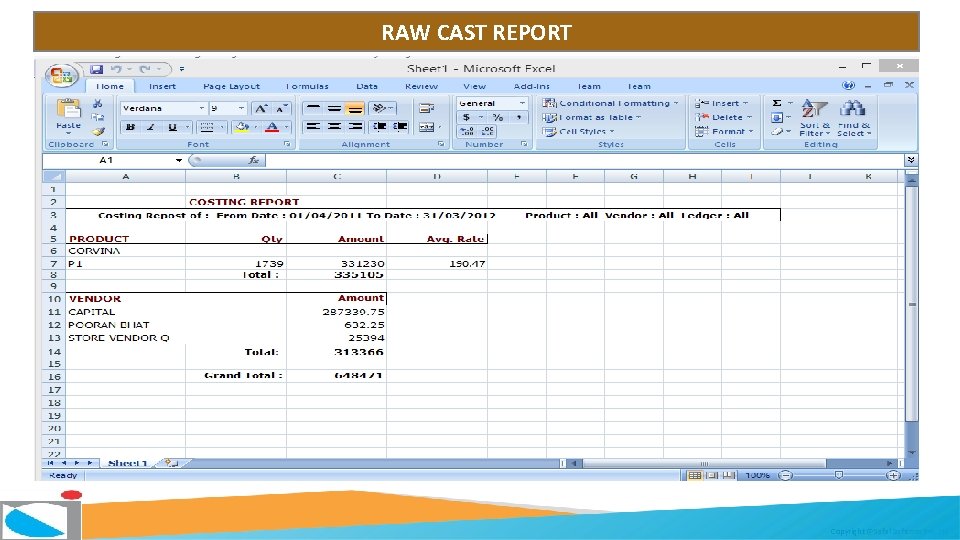The image size is (960, 540).
Task: Click Zoom In plus button
Action: pyautogui.click(x=893, y=476)
